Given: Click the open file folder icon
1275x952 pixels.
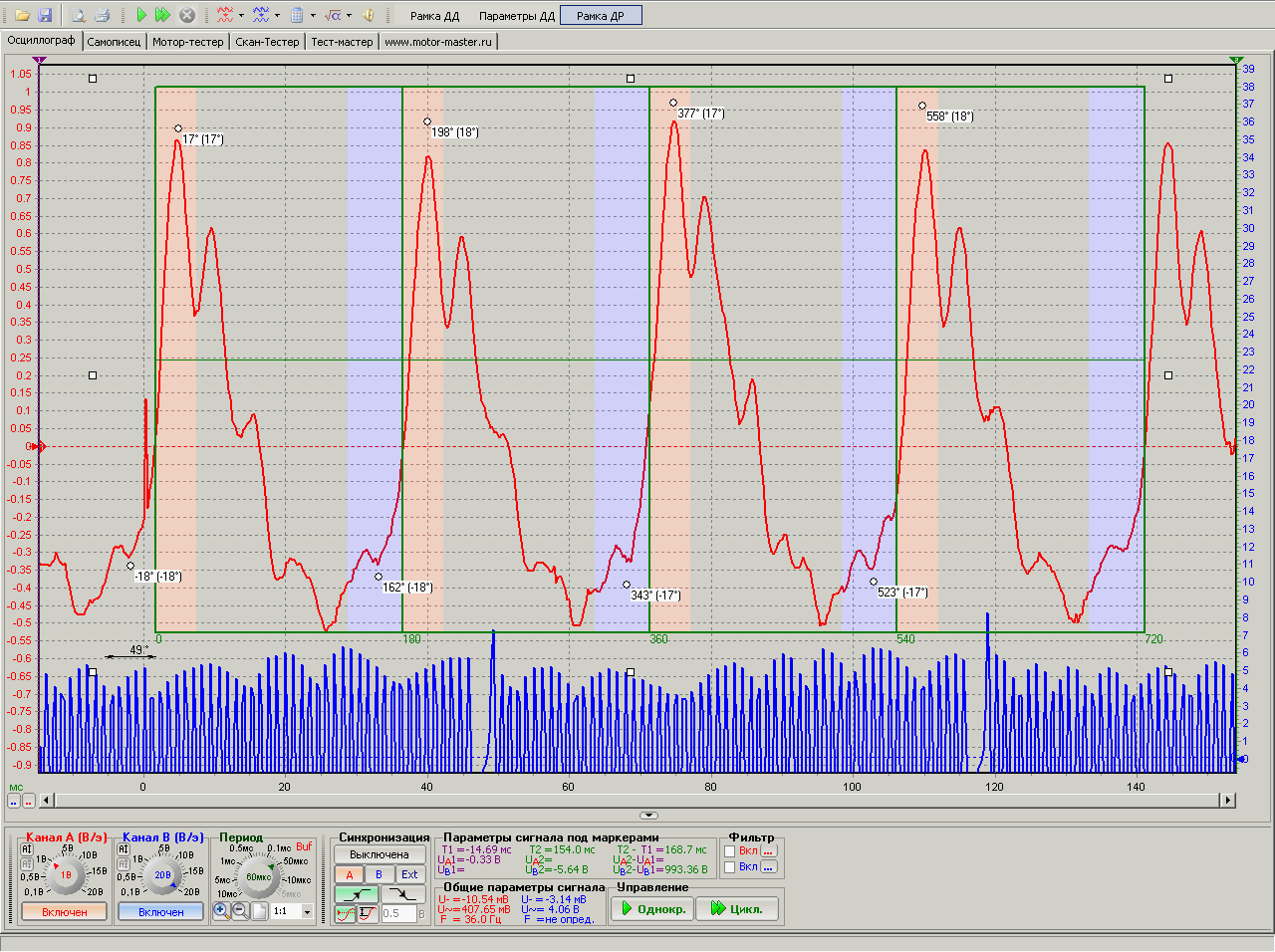Looking at the screenshot, I should click(22, 15).
